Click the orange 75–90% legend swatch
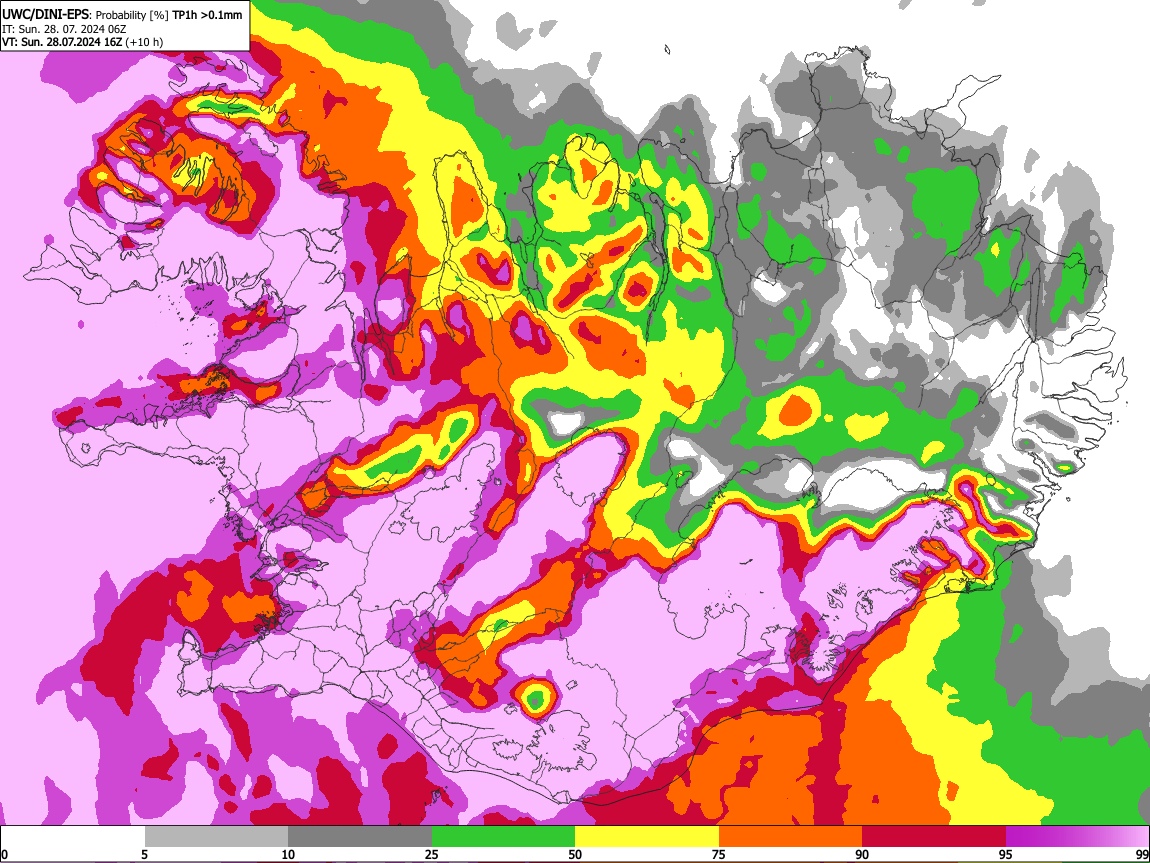 (791, 837)
